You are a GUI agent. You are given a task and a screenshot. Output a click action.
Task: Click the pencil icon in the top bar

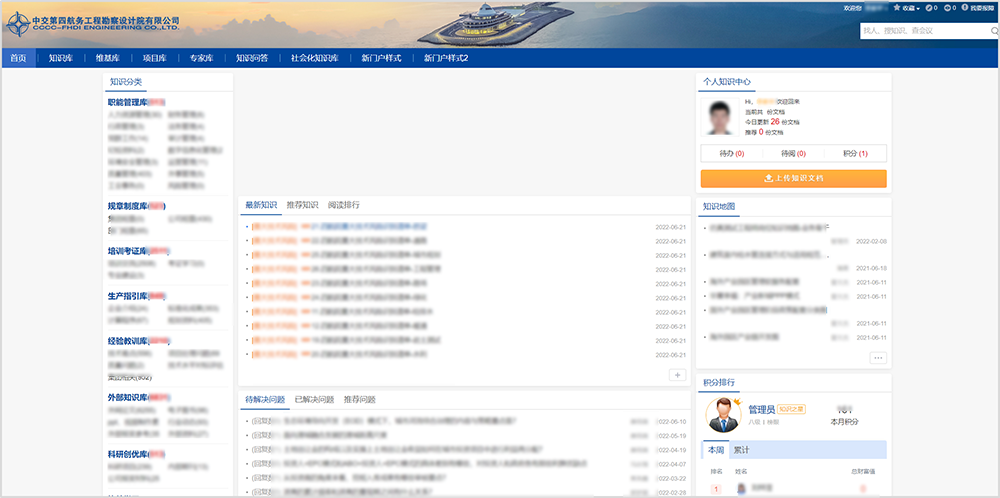point(929,8)
